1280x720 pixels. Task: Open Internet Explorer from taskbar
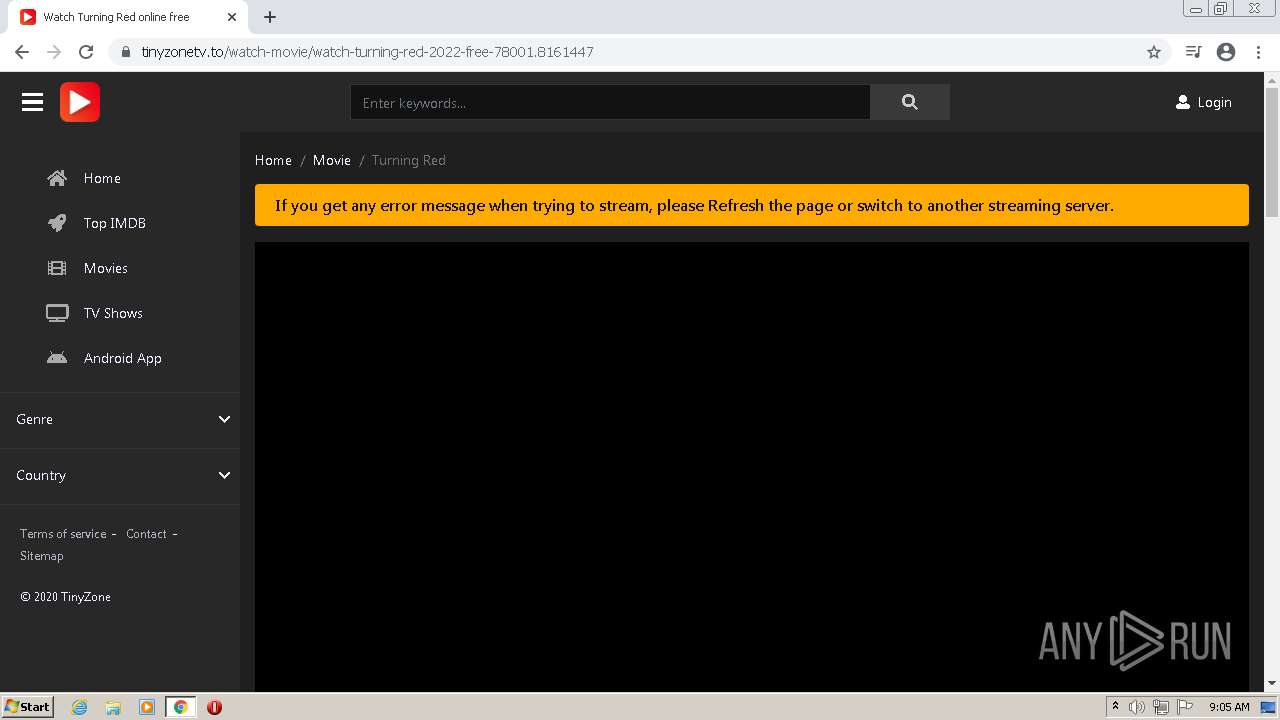pyautogui.click(x=80, y=707)
